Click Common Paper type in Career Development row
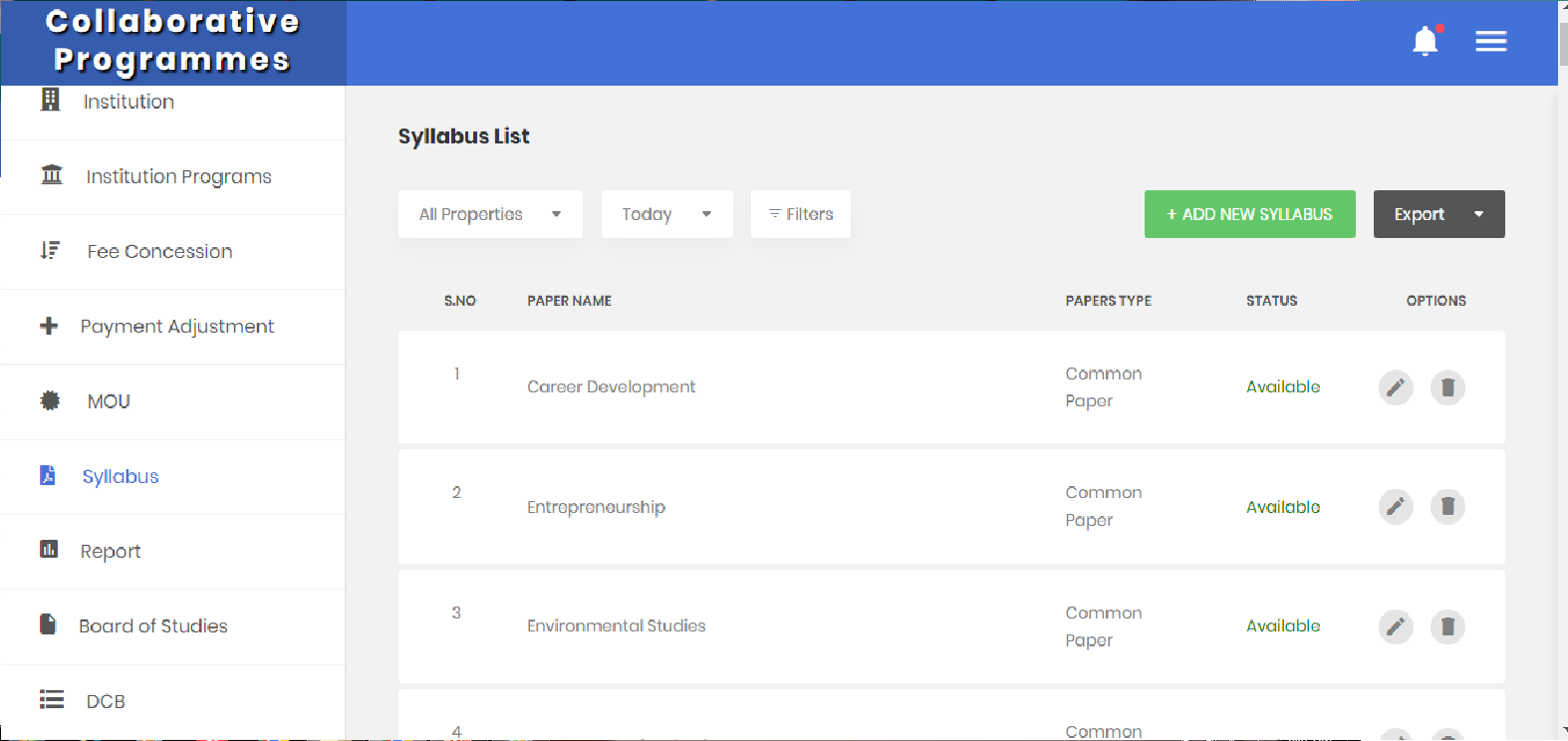The height and width of the screenshot is (741, 1568). (x=1103, y=387)
